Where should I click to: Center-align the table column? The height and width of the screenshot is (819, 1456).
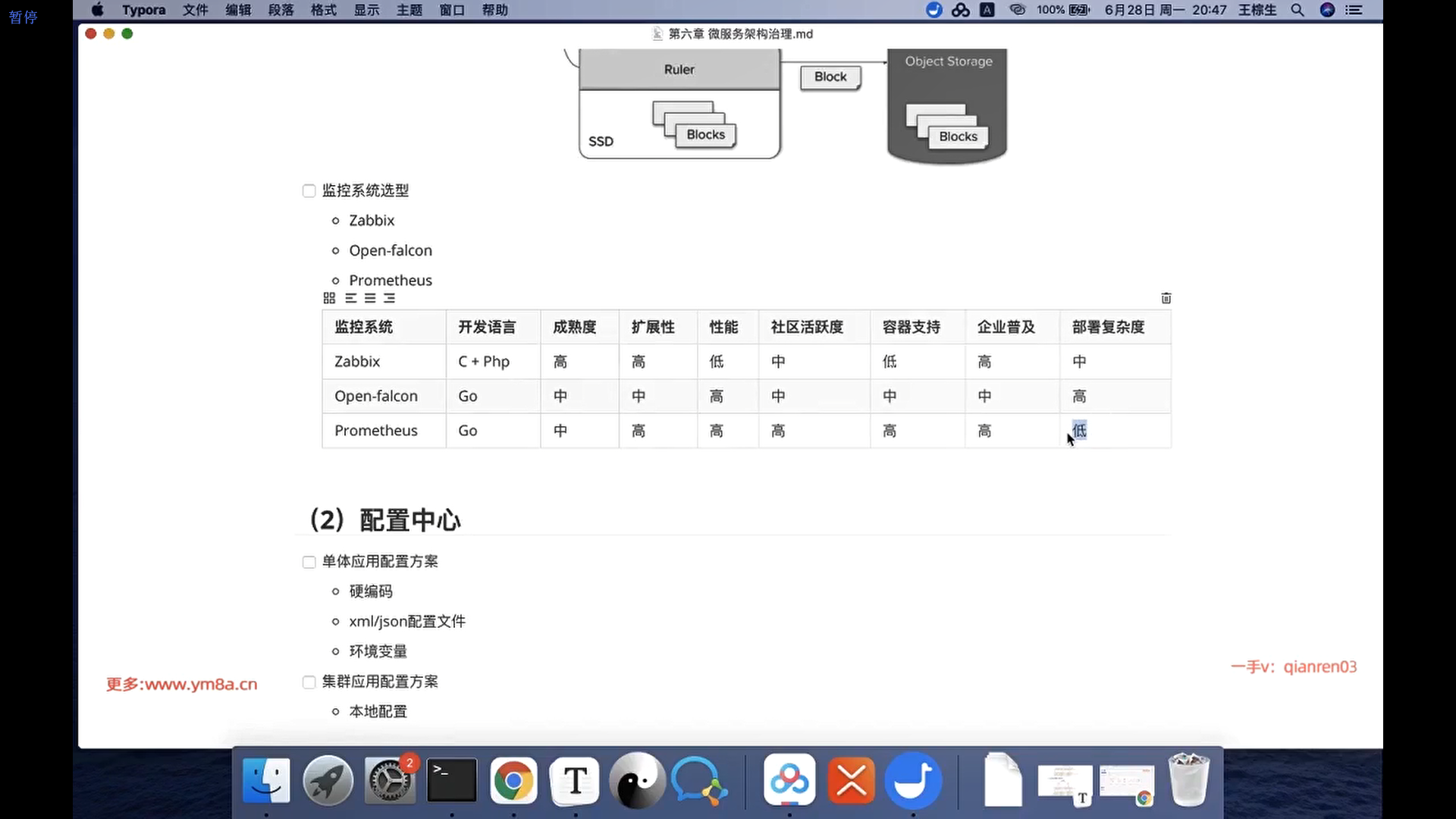click(370, 298)
